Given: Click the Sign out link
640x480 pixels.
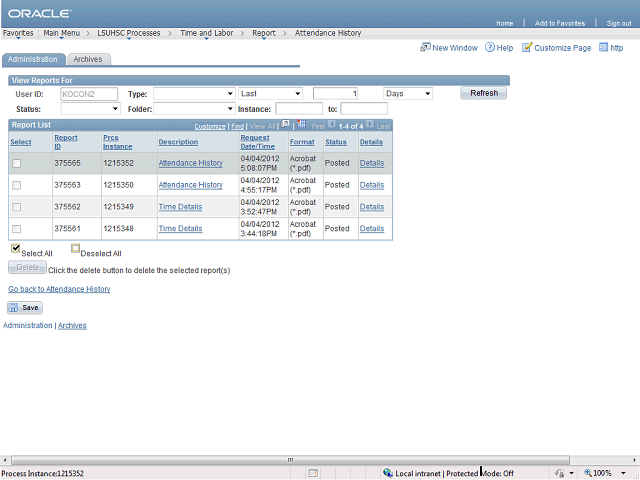Looking at the screenshot, I should (x=619, y=23).
